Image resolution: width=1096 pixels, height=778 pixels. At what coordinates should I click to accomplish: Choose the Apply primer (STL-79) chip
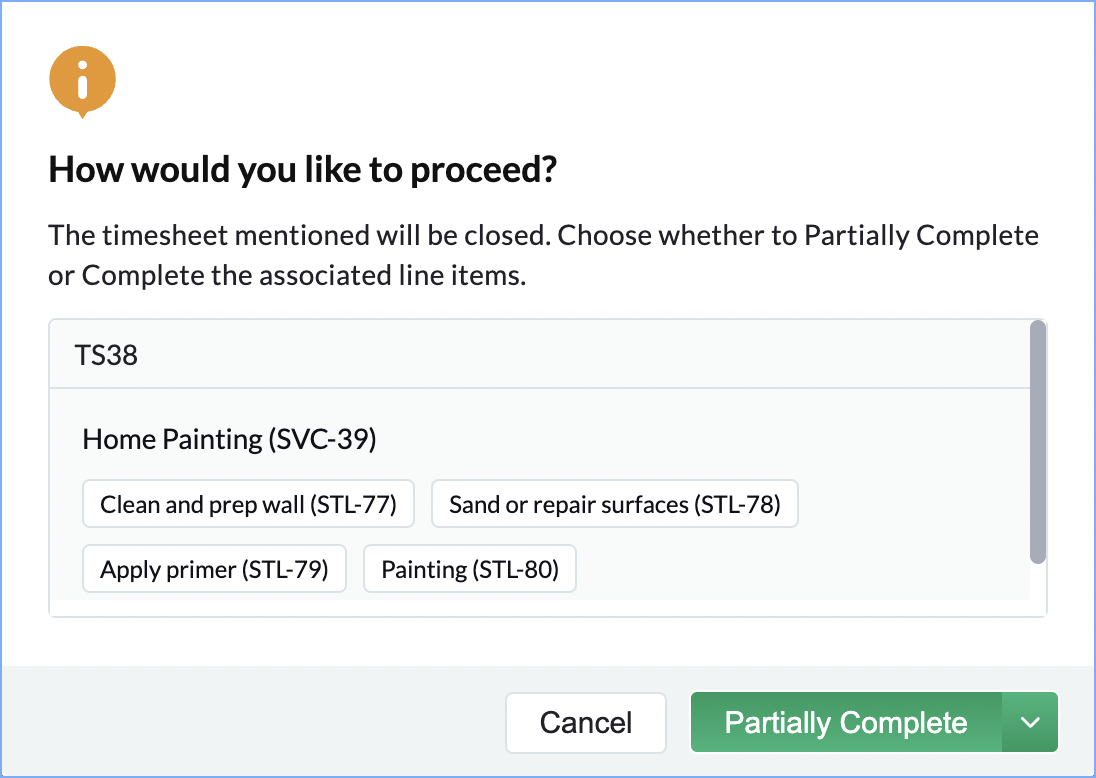214,570
